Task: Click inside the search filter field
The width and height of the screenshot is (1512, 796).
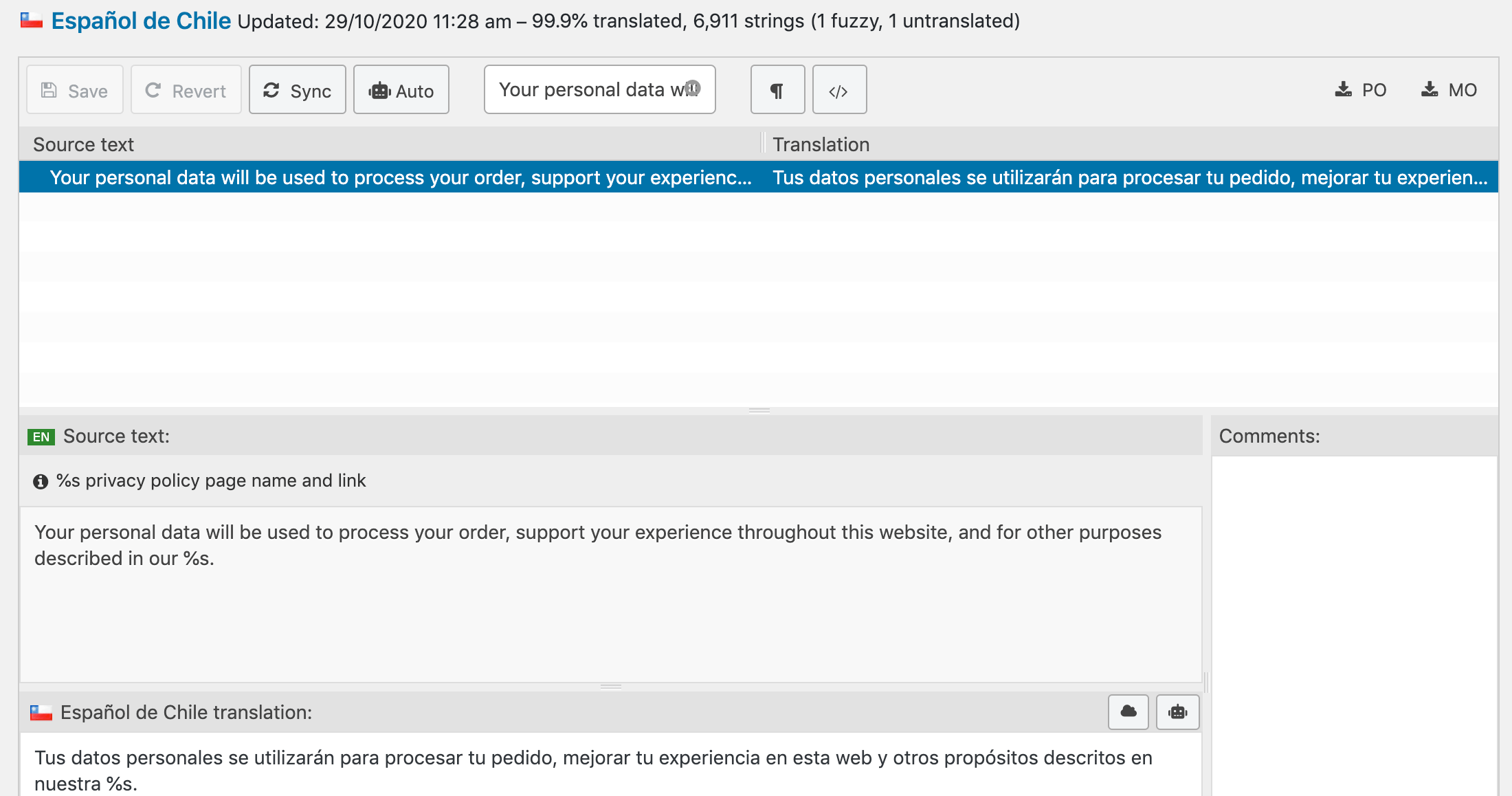Action: point(591,90)
